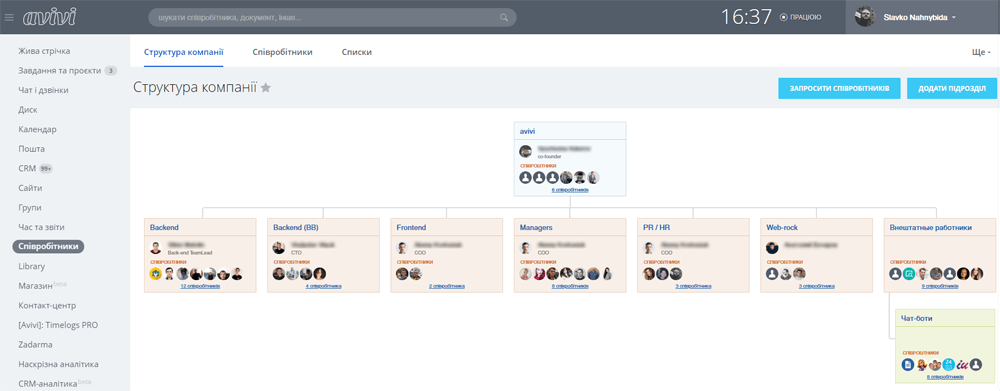1000x391 pixels.
Task: Click Slavko Nahnybida profile avatar
Action: (x=865, y=17)
